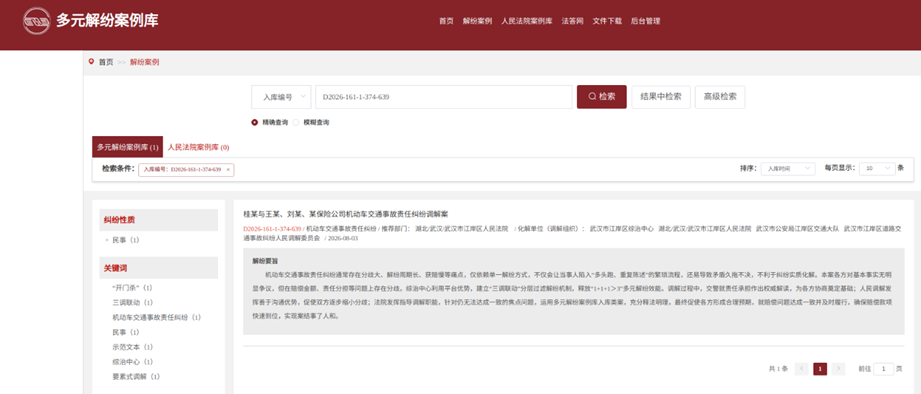Open 法答网 in top navigation
This screenshot has height=394, width=921.
click(573, 21)
